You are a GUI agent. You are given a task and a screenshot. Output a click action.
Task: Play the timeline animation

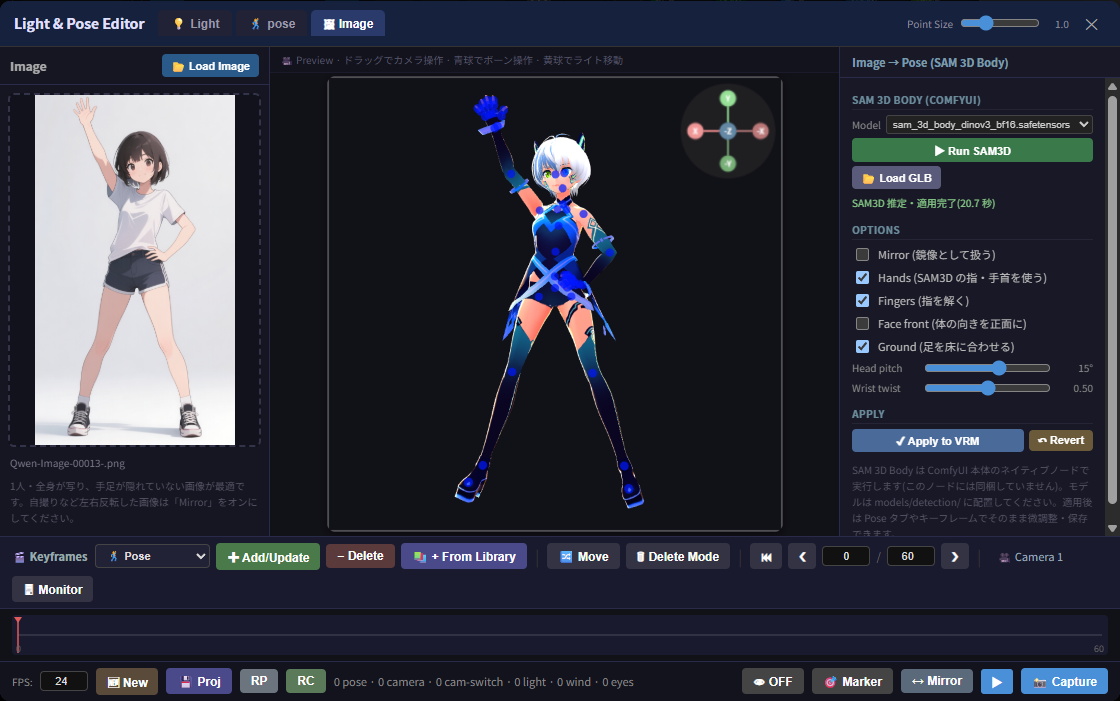(996, 682)
